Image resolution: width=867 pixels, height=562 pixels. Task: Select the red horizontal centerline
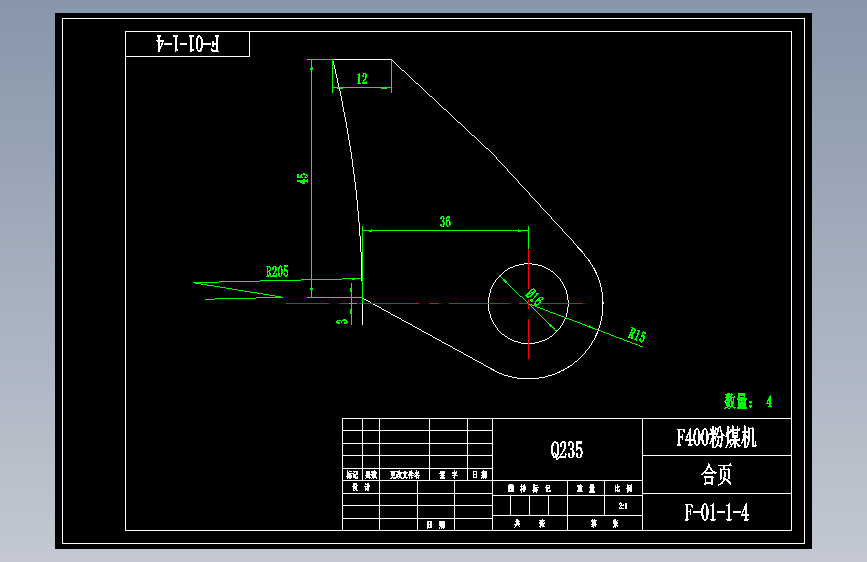point(435,303)
